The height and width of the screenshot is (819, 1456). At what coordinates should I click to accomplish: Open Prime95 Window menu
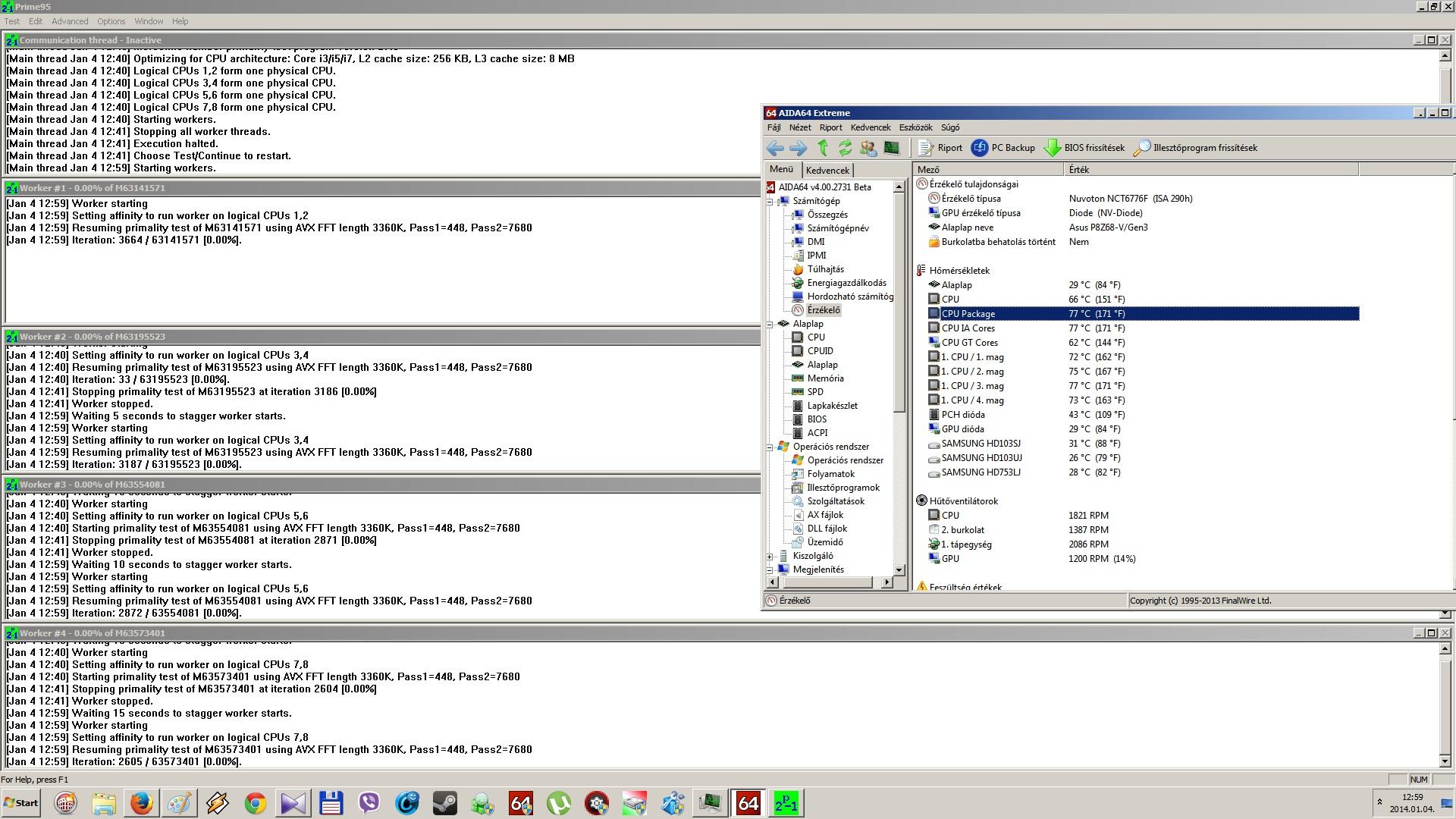149,21
